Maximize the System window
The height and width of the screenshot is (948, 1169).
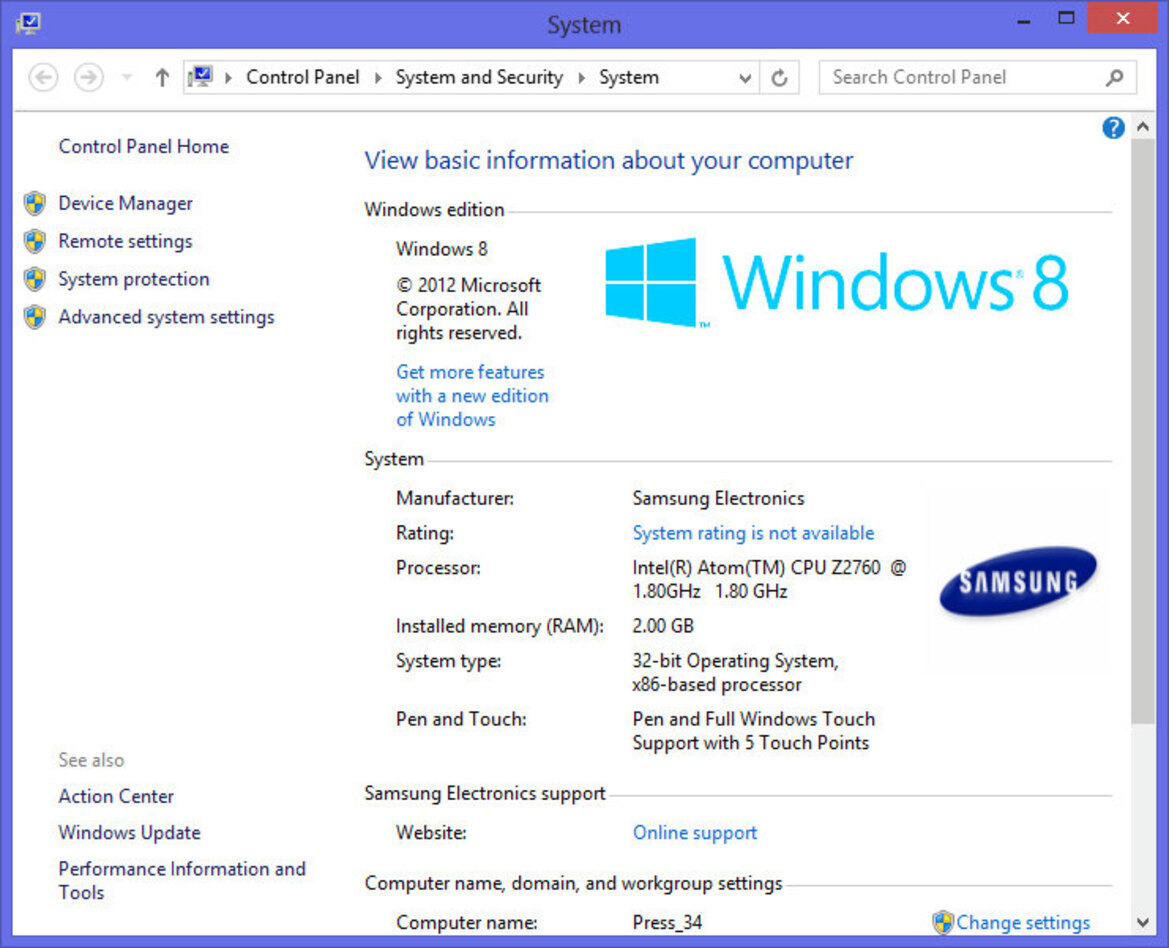click(x=1066, y=19)
